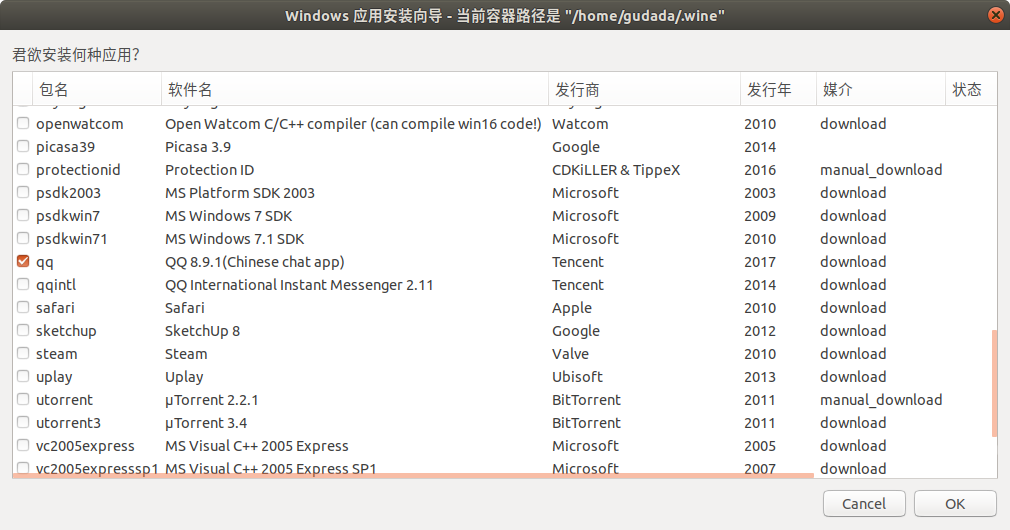The width and height of the screenshot is (1010, 530).
Task: Click publisher 'CDKiLLER & TippeX'
Action: 616,170
